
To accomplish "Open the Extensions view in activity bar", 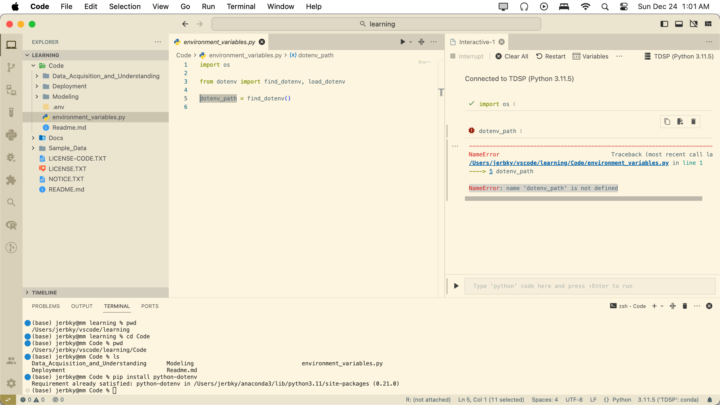I will coord(11,180).
